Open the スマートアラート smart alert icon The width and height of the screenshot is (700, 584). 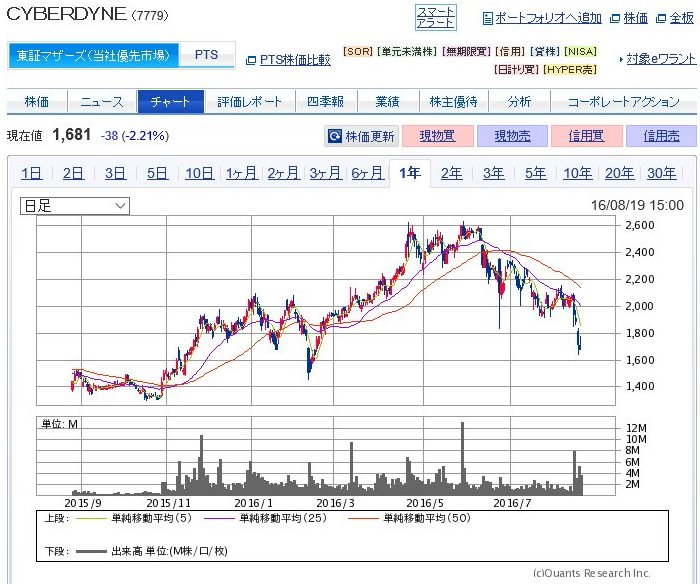click(x=436, y=17)
